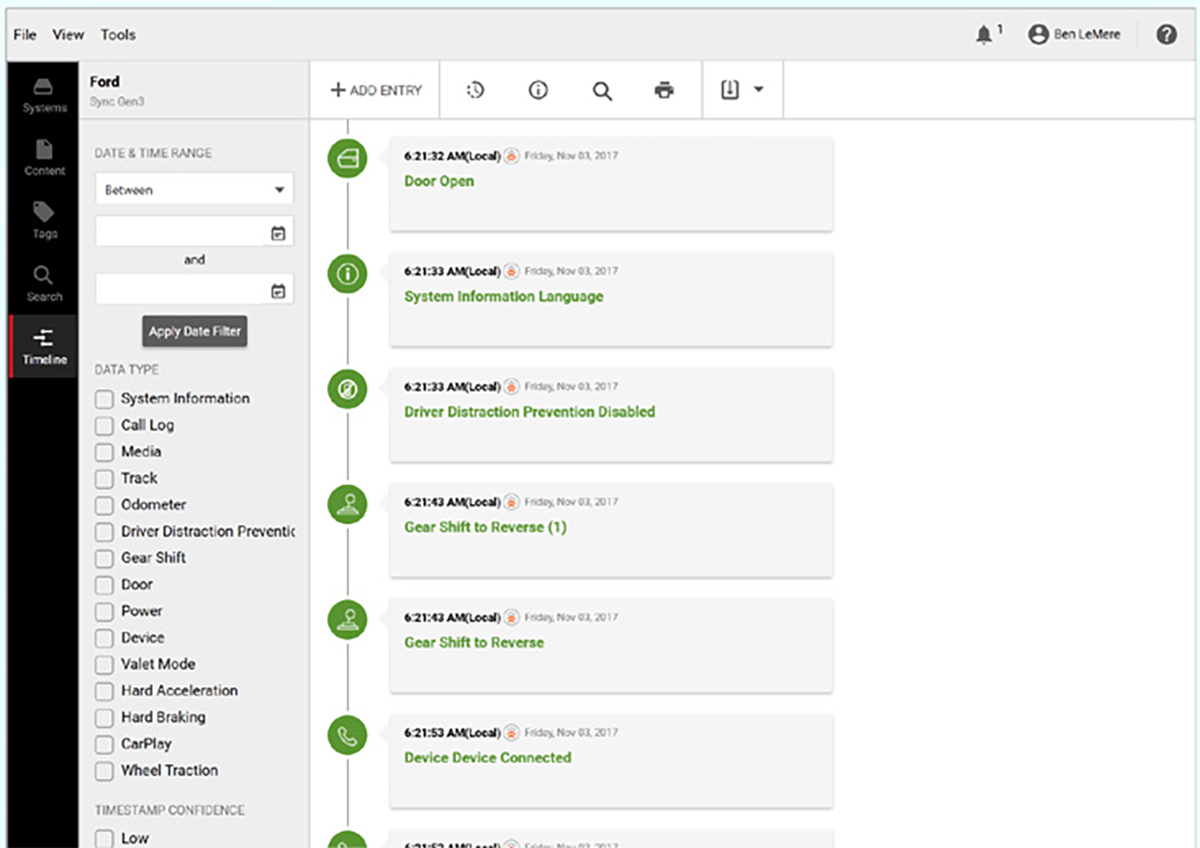Image resolution: width=1200 pixels, height=848 pixels.
Task: Check the Gear Shift data type
Action: (105, 559)
